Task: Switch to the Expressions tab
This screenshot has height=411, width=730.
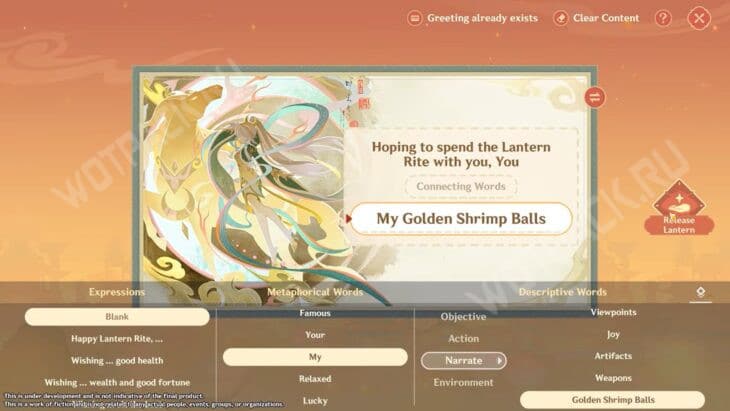Action: (117, 292)
